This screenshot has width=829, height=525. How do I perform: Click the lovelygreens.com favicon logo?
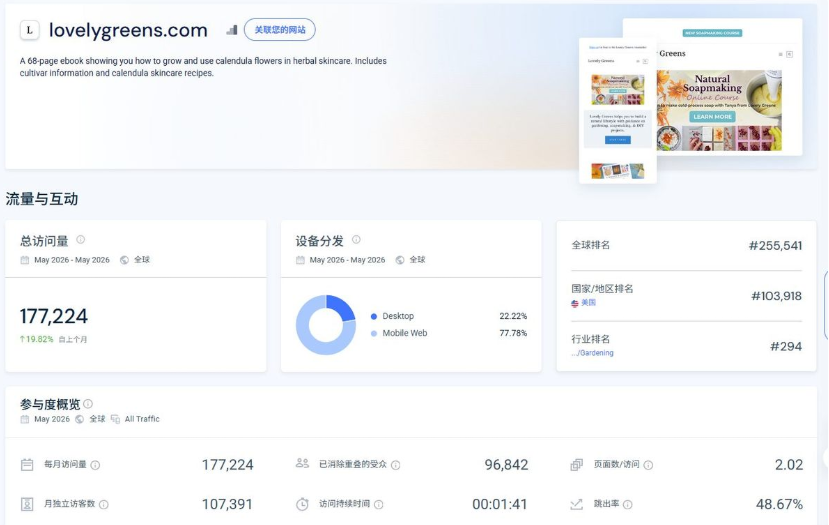pyautogui.click(x=30, y=30)
